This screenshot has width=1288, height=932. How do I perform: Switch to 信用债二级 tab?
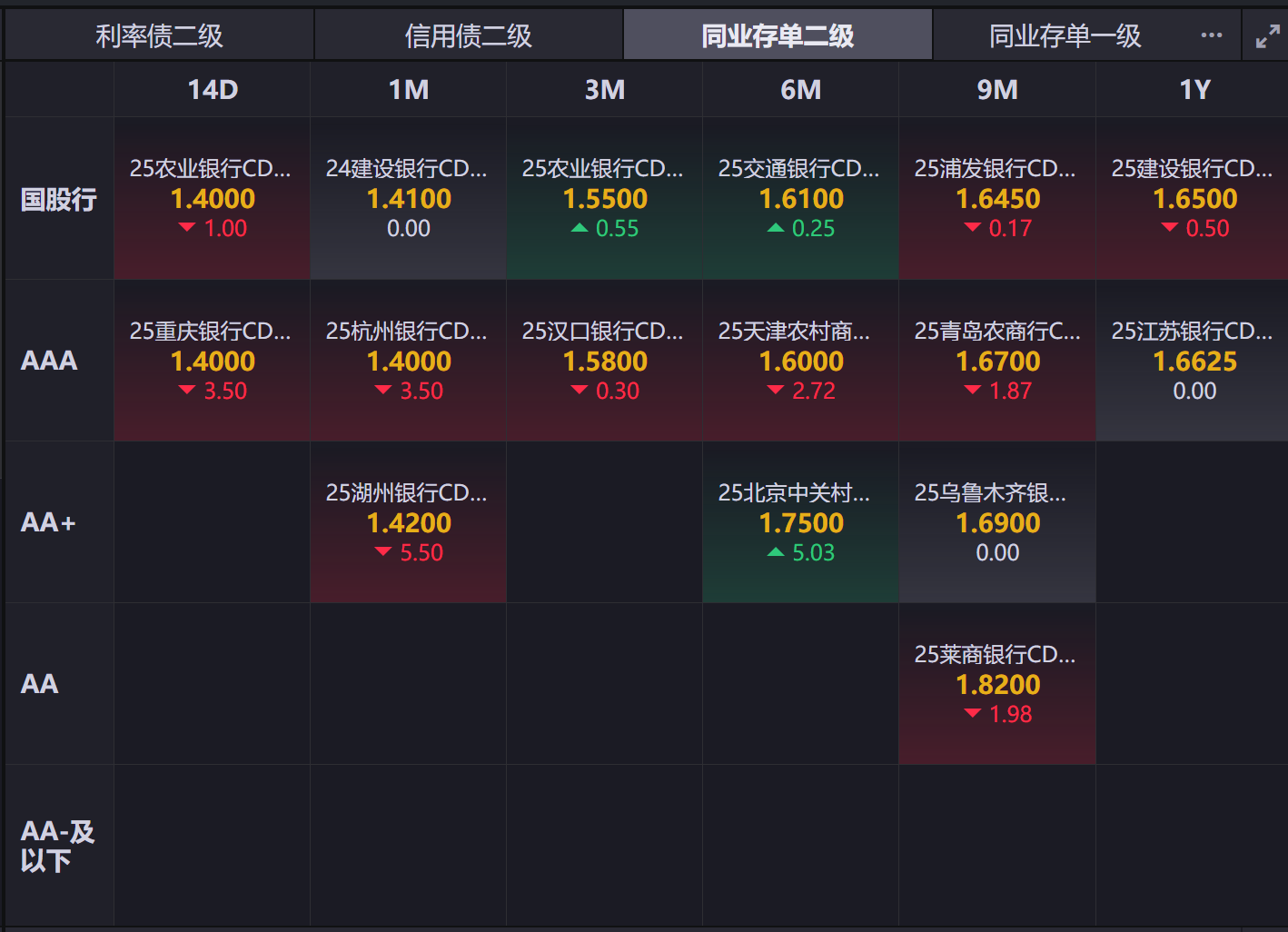click(469, 35)
